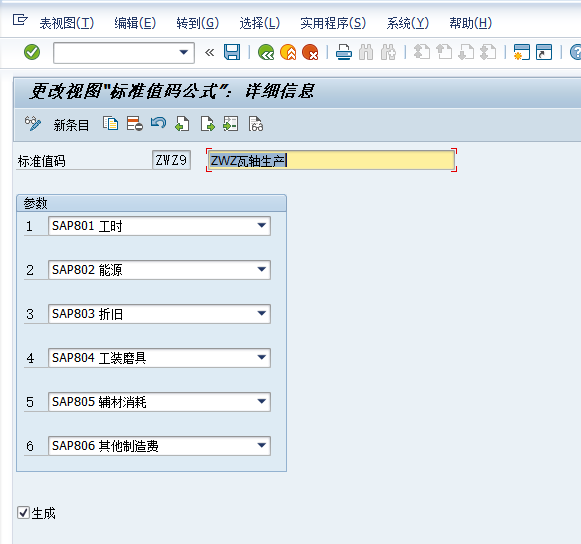The height and width of the screenshot is (544, 581).
Task: Click the ZWZ瓦轴生产 description field
Action: pyautogui.click(x=331, y=160)
